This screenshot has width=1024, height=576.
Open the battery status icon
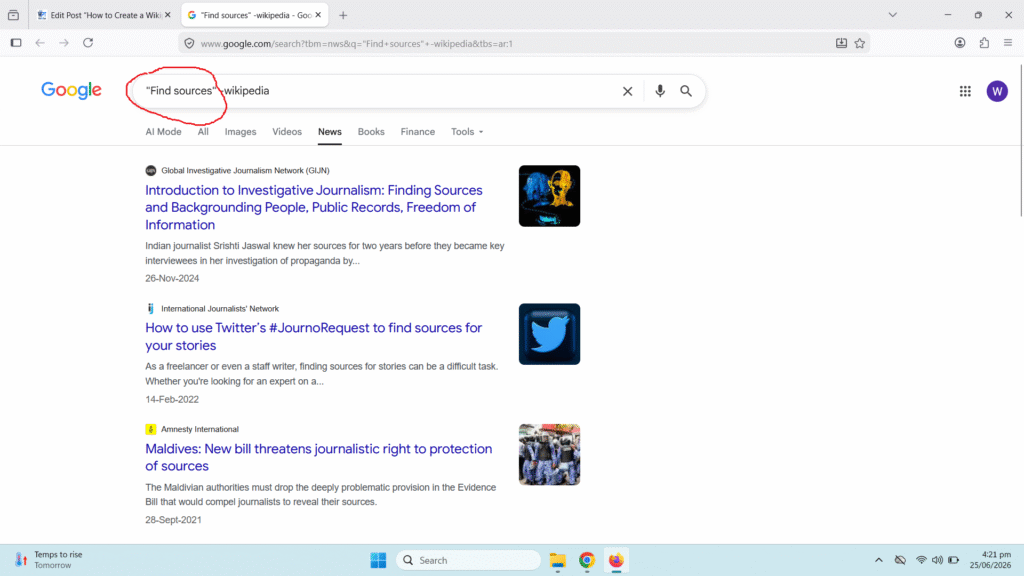tap(953, 560)
